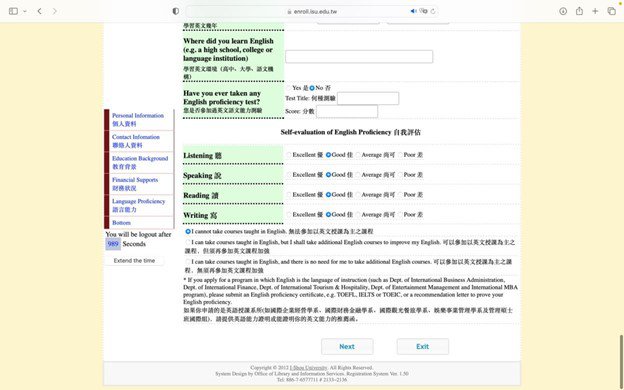Choose Average for Listening
This screenshot has width=624, height=390.
point(358,155)
